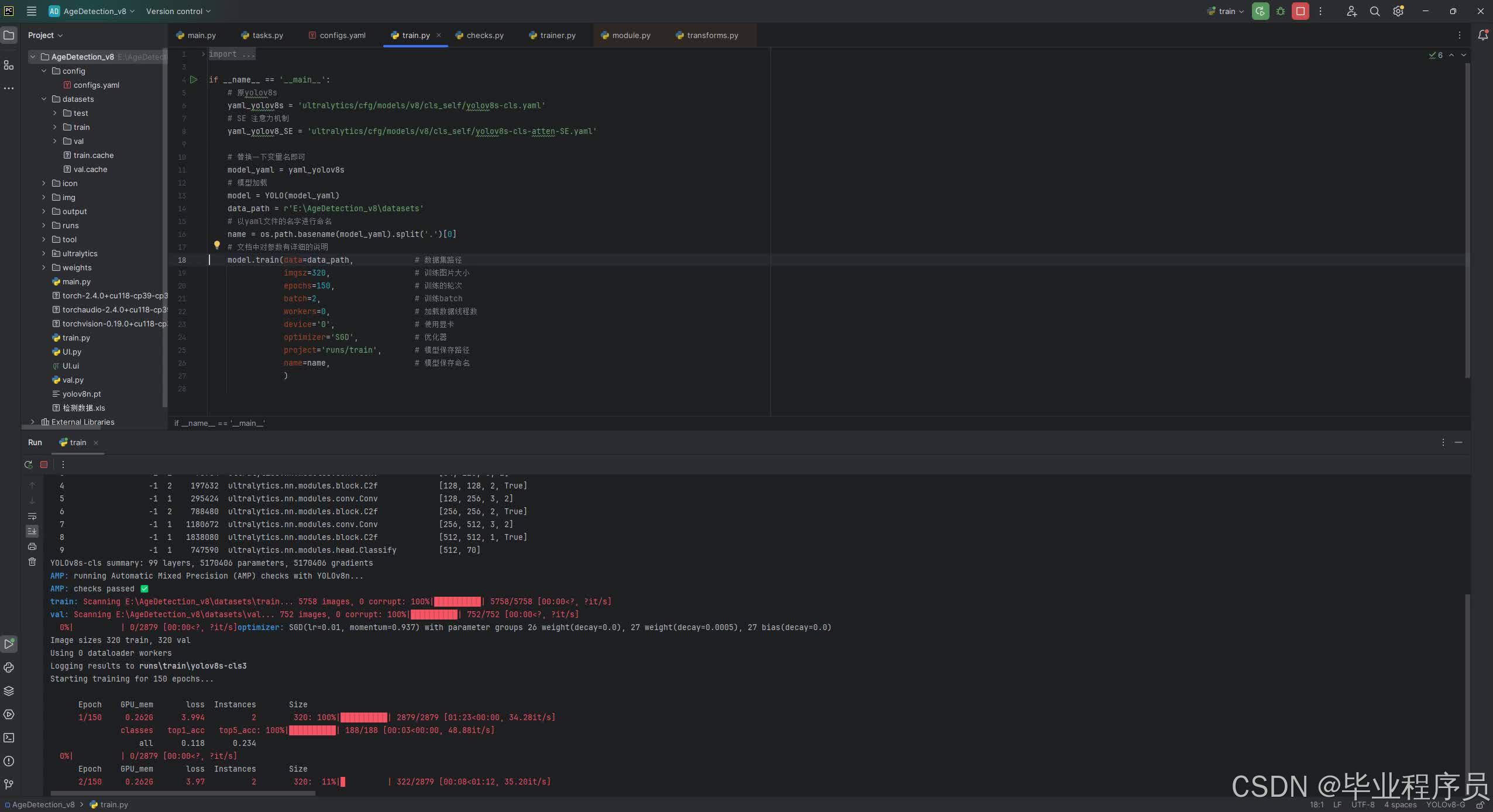Open Git tool window sidebar icon
Viewport: 1493px width, 812px height.
(x=9, y=784)
